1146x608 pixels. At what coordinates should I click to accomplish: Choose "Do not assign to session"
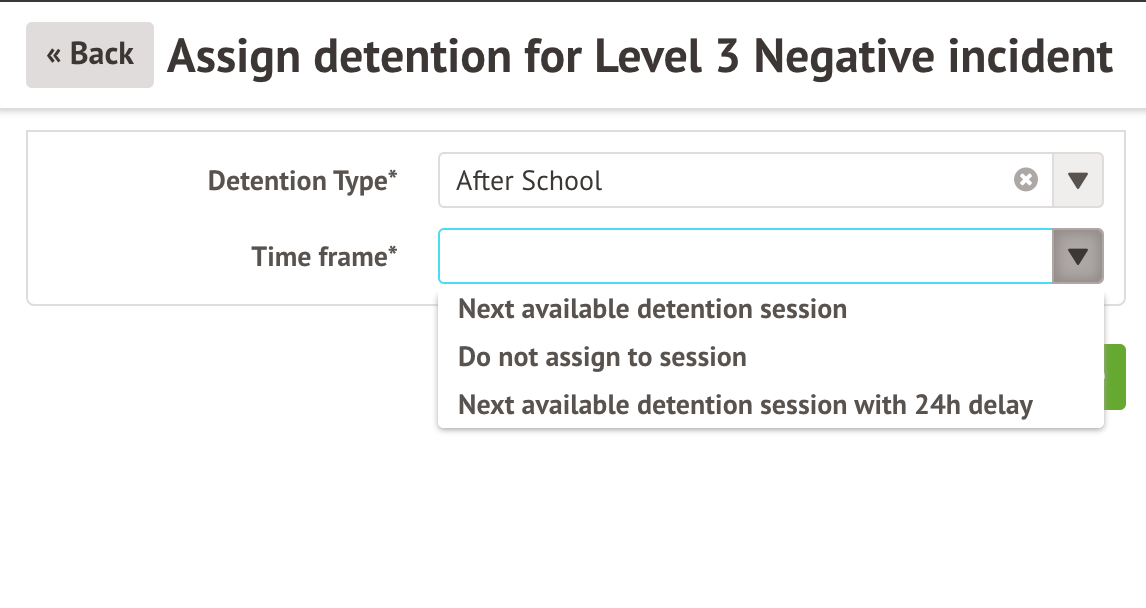(x=602, y=357)
